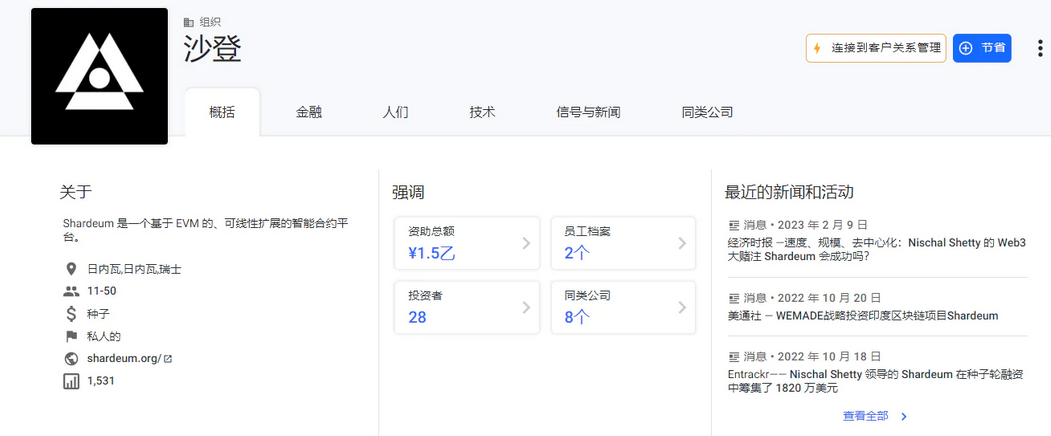Click the 种子 funding stage text

pyautogui.click(x=98, y=314)
